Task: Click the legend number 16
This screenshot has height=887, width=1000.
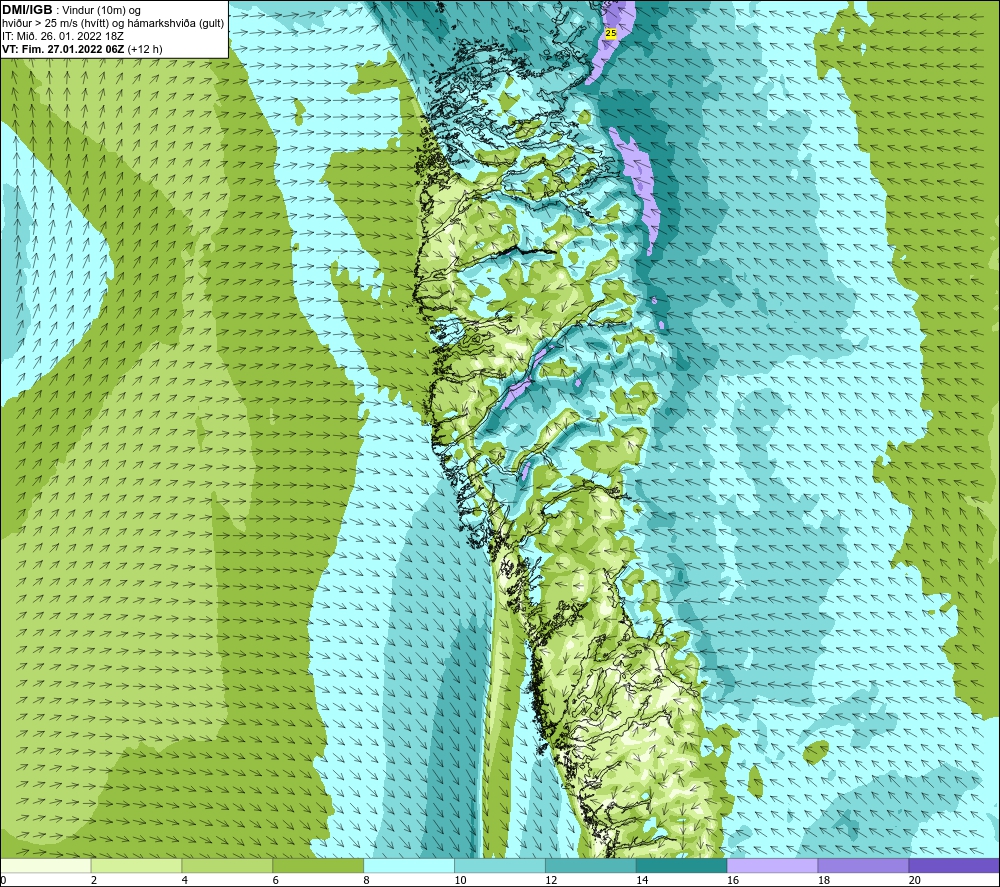Action: 733,880
